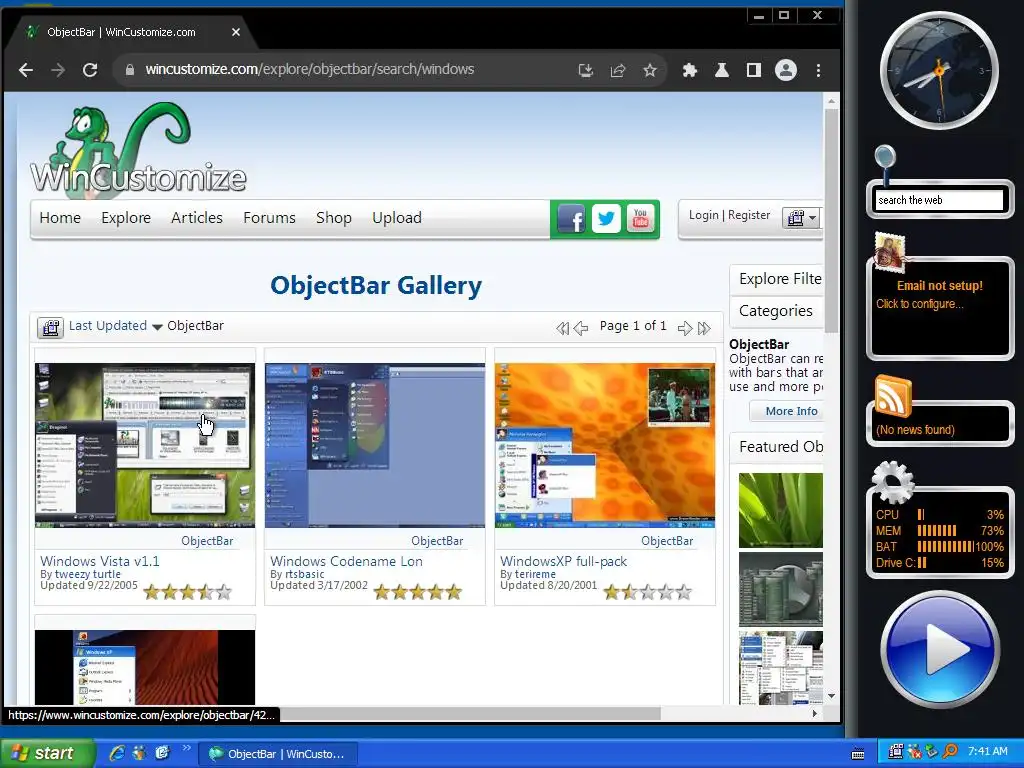Go back to the previous page
The image size is (1024, 768).
point(25,70)
